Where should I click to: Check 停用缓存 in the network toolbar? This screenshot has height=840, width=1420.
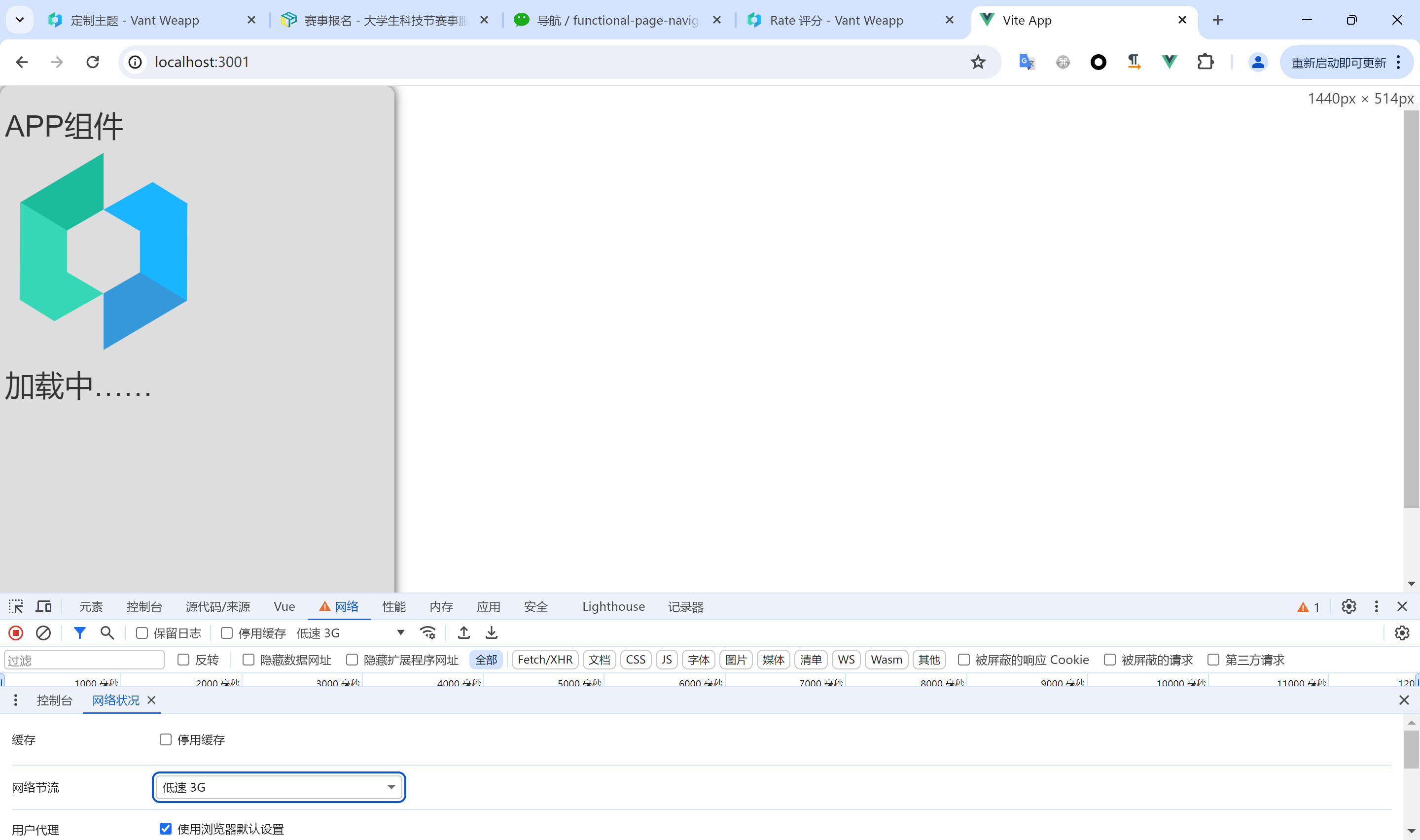tap(227, 633)
